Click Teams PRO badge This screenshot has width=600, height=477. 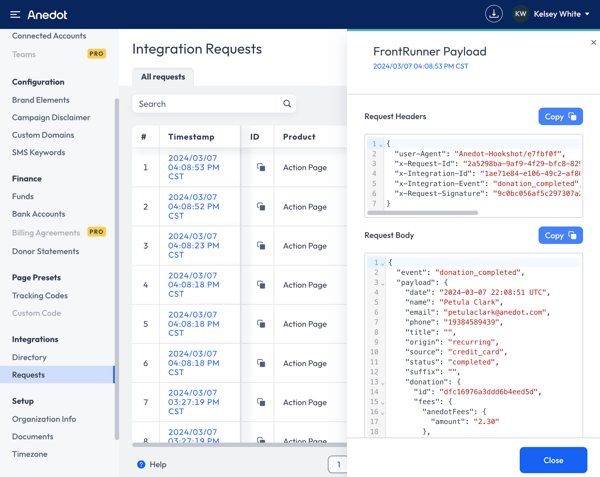click(96, 54)
